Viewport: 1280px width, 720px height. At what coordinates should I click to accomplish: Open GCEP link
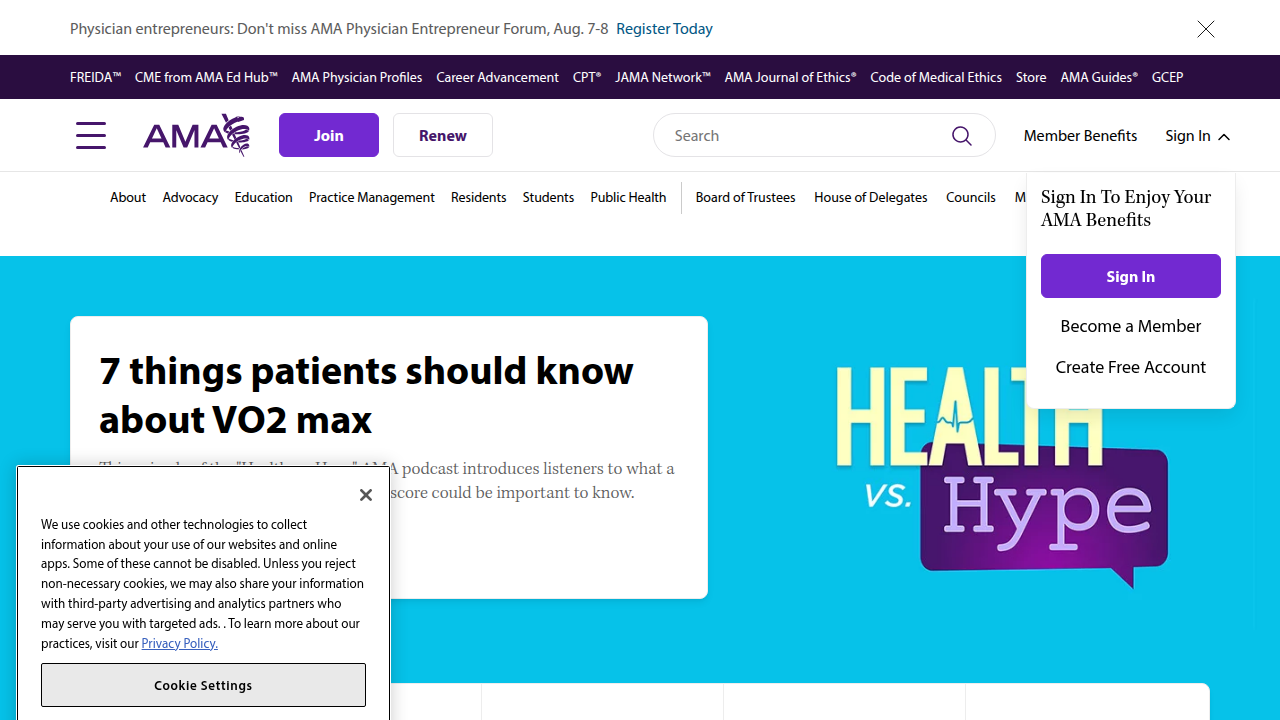(1167, 77)
